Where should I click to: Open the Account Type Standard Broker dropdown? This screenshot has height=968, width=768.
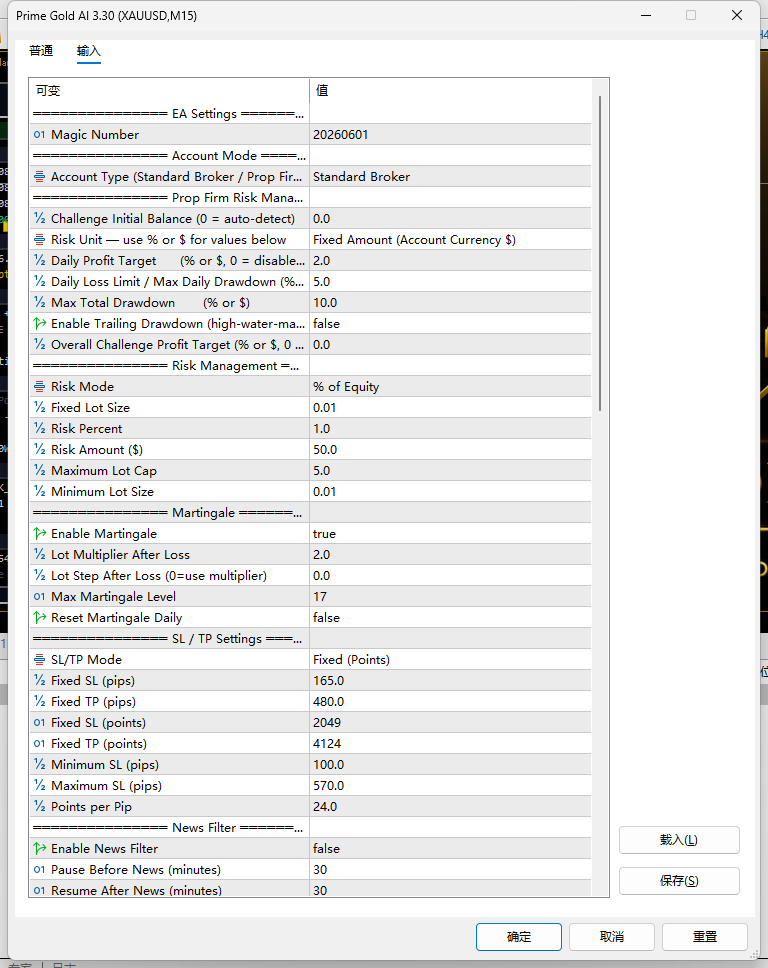(450, 177)
